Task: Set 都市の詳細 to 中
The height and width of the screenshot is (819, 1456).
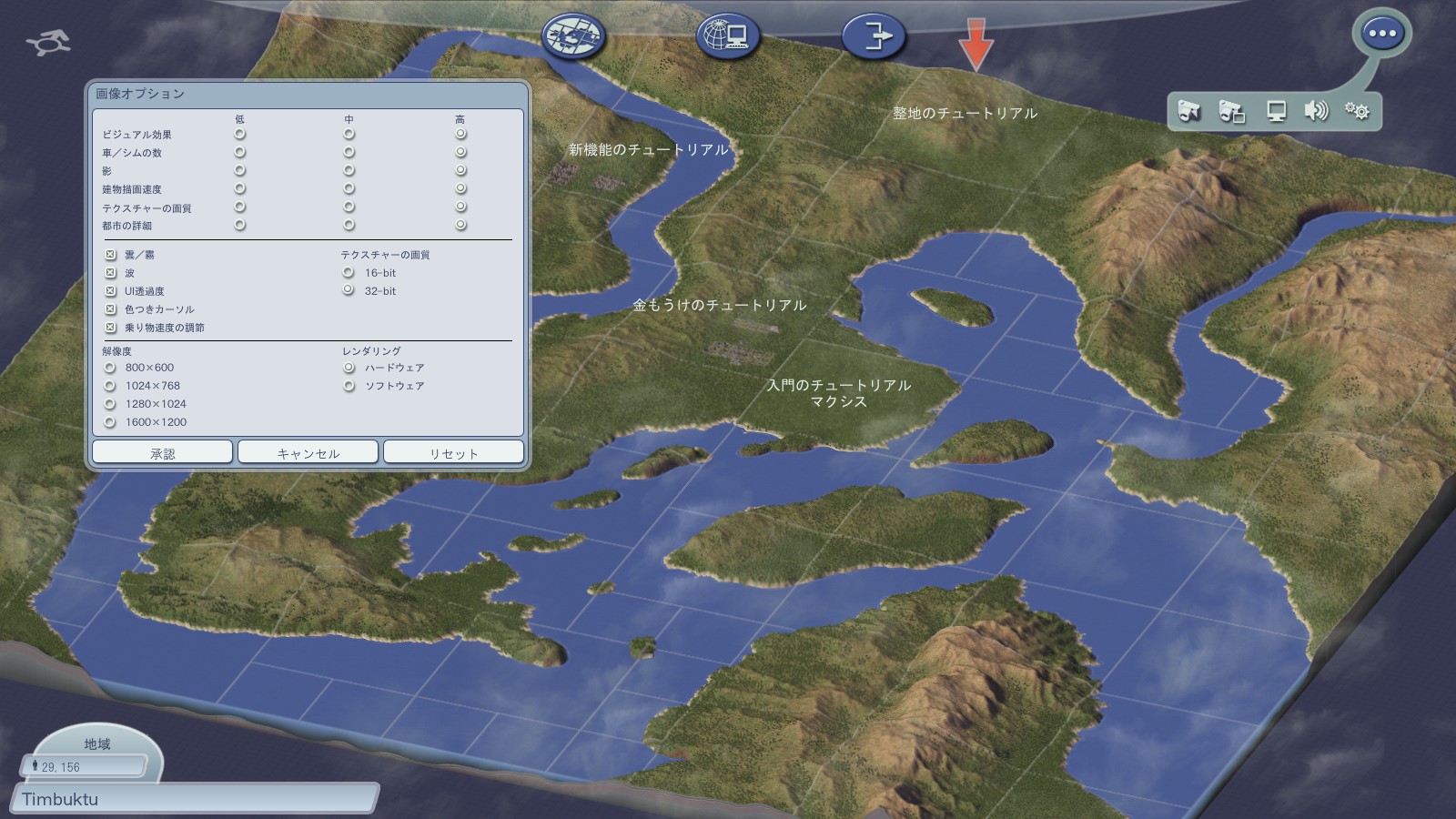Action: (x=349, y=225)
